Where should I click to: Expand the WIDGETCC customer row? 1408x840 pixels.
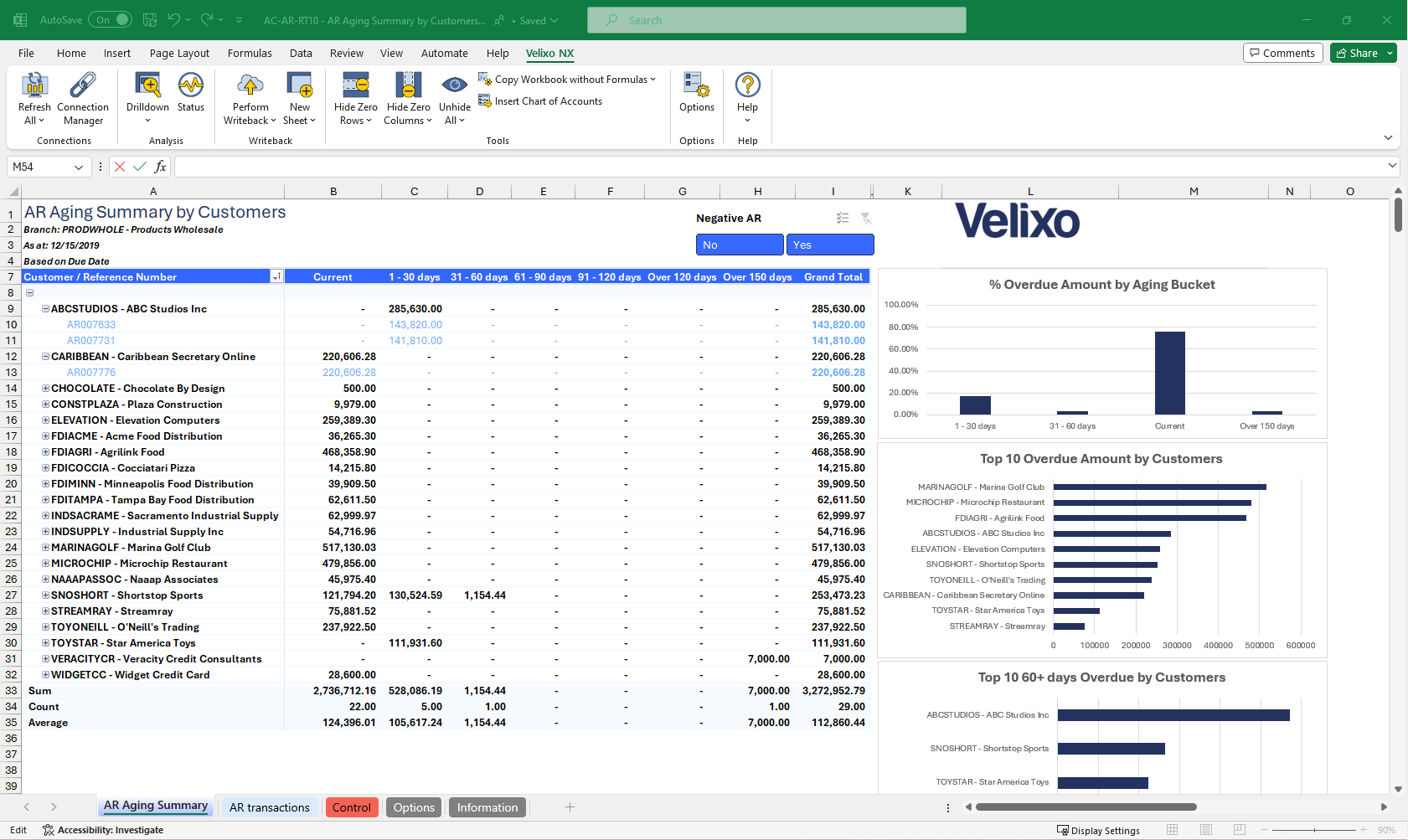click(x=46, y=675)
